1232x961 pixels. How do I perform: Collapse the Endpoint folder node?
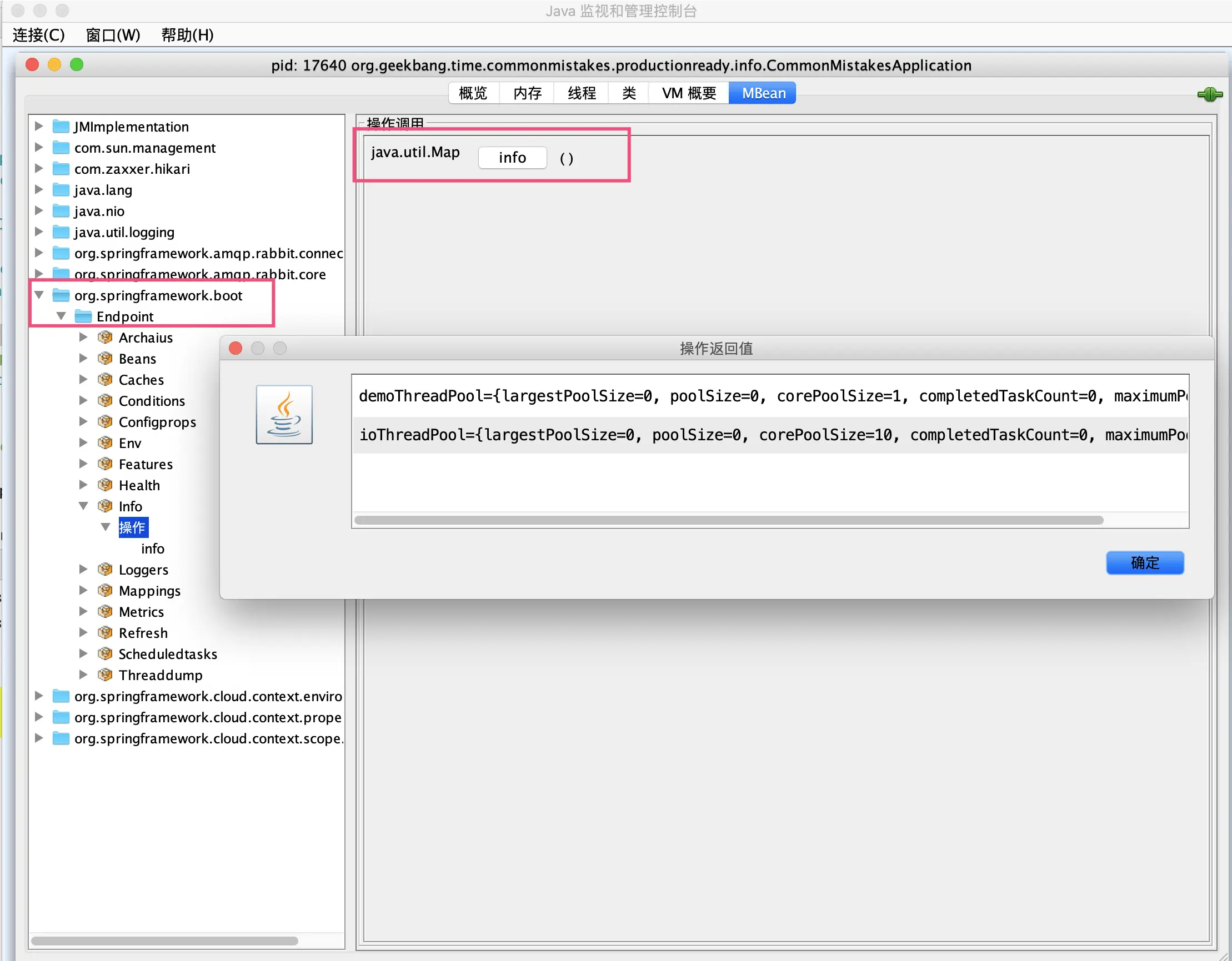point(61,316)
